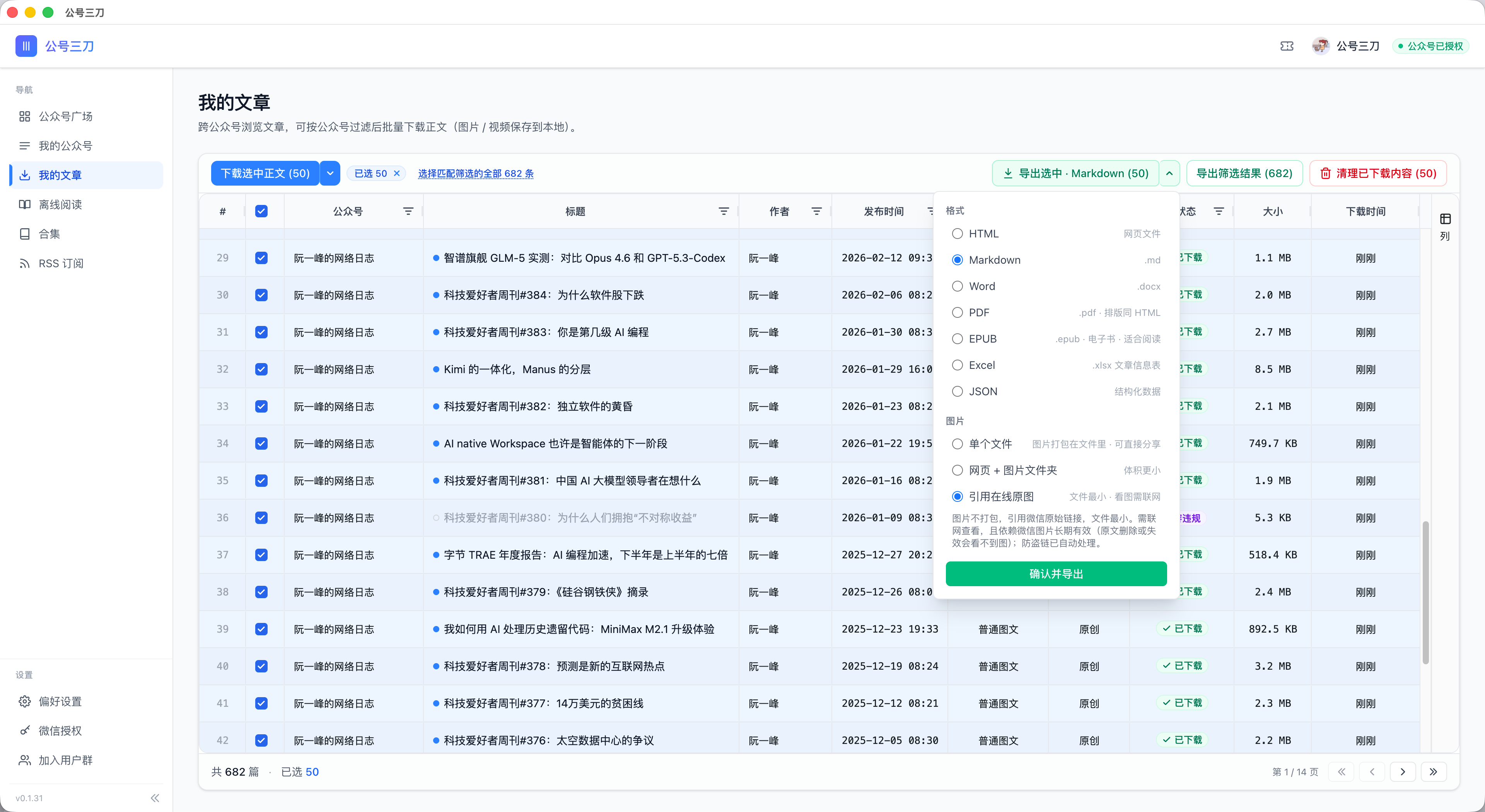Image resolution: width=1485 pixels, height=812 pixels.
Task: Go to next page arrow
Action: [x=1403, y=772]
